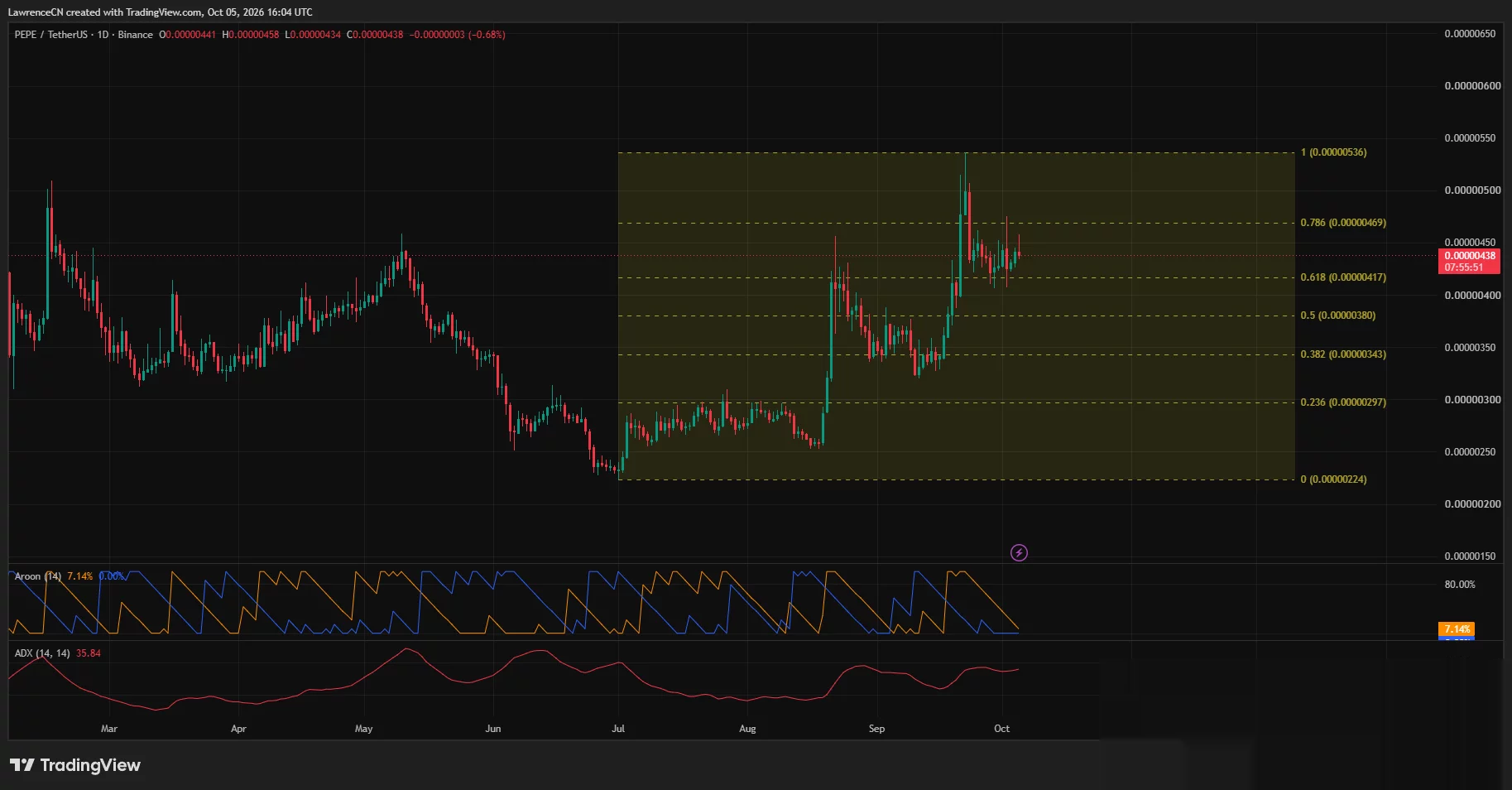This screenshot has width=1512, height=790.
Task: Select Fib level label 1 (0.00000536)
Action: [x=1333, y=152]
